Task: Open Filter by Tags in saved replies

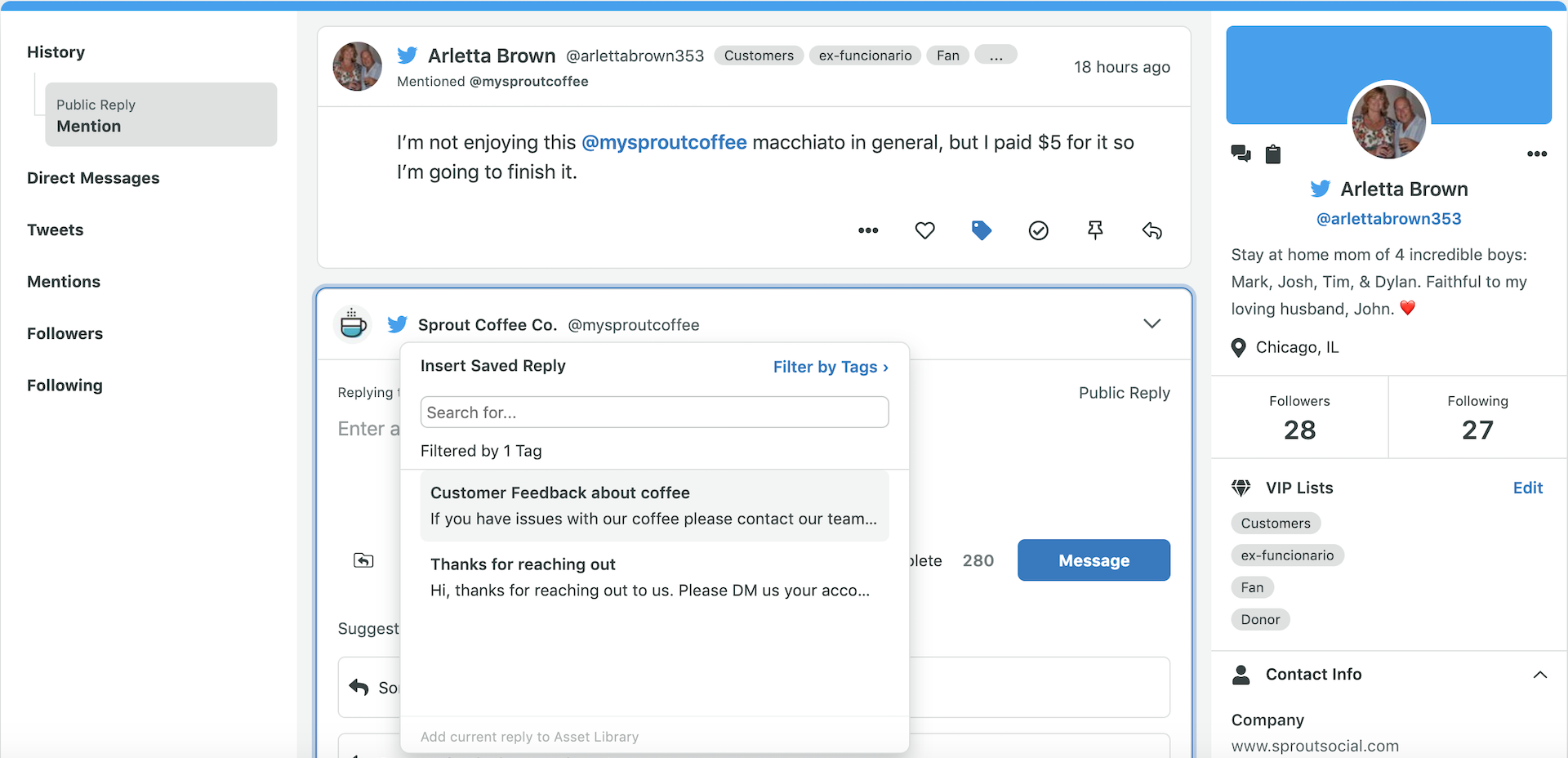Action: tap(830, 367)
